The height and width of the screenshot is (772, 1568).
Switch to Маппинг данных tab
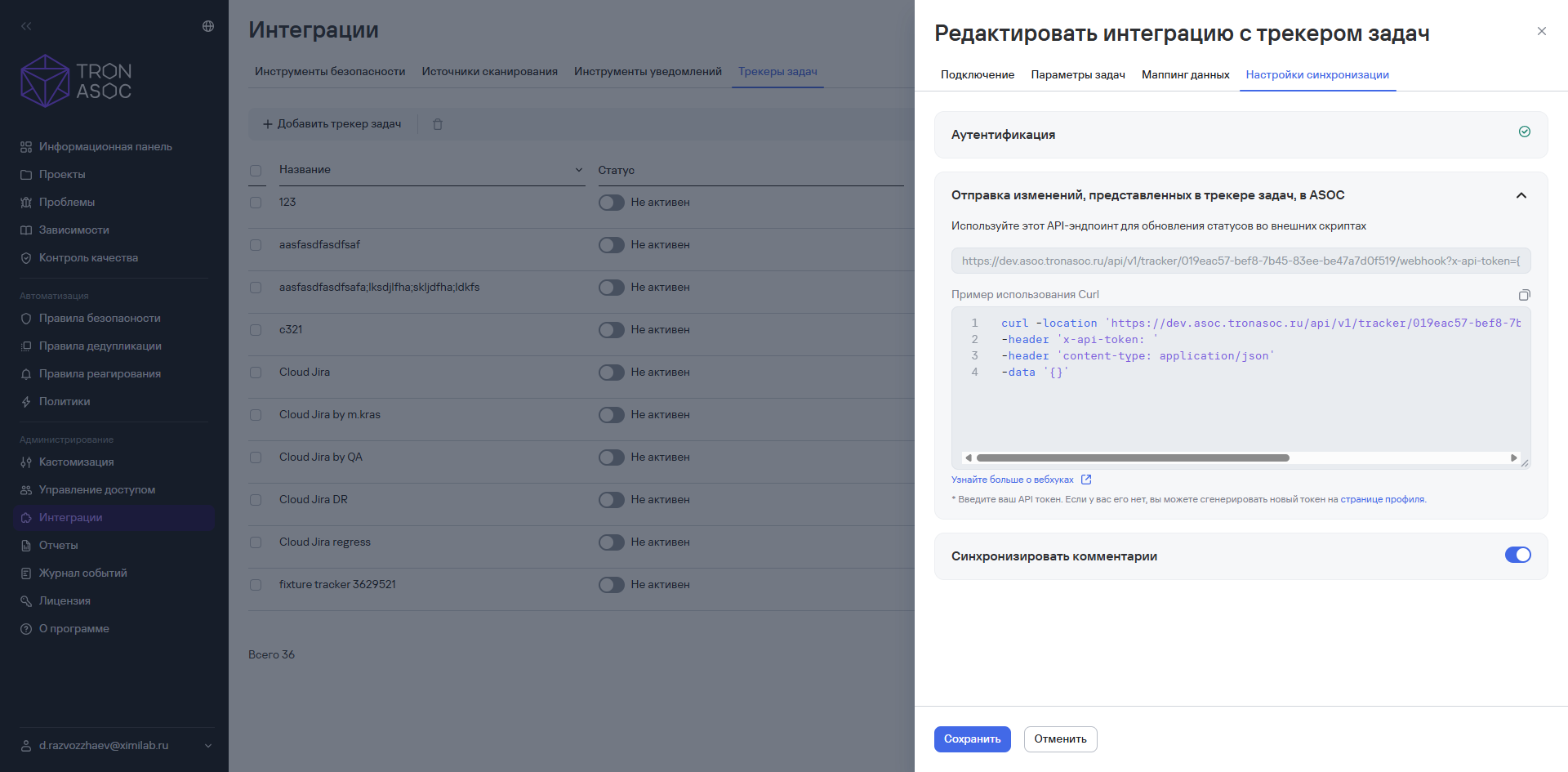(x=1186, y=74)
